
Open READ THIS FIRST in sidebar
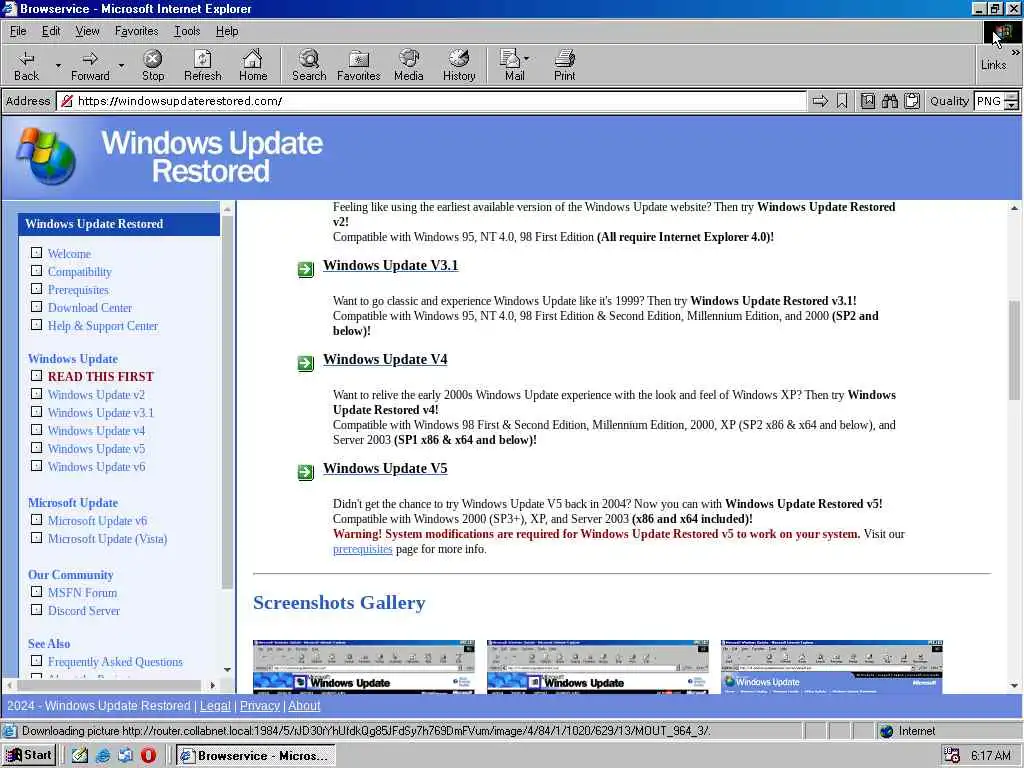[x=101, y=377]
